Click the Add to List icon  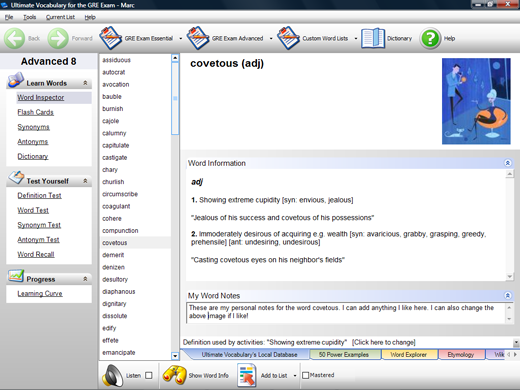pos(247,375)
